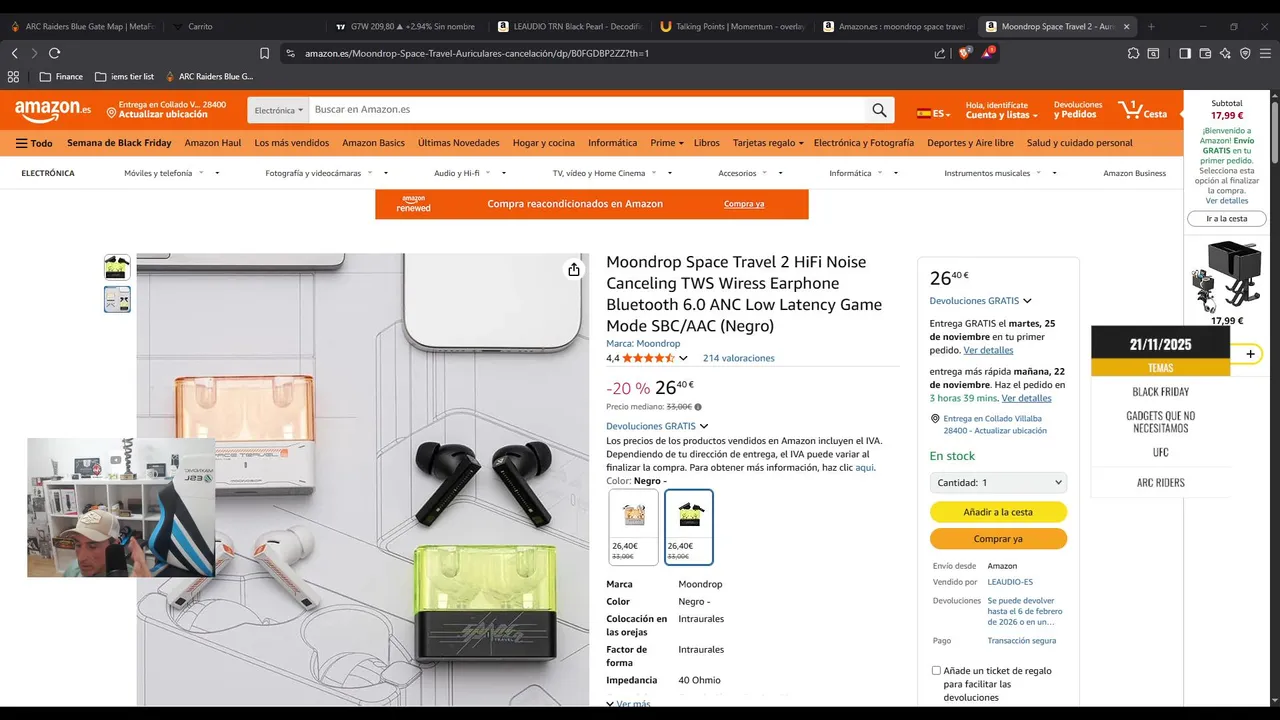
Task: Click the share icon on product image
Action: [574, 270]
